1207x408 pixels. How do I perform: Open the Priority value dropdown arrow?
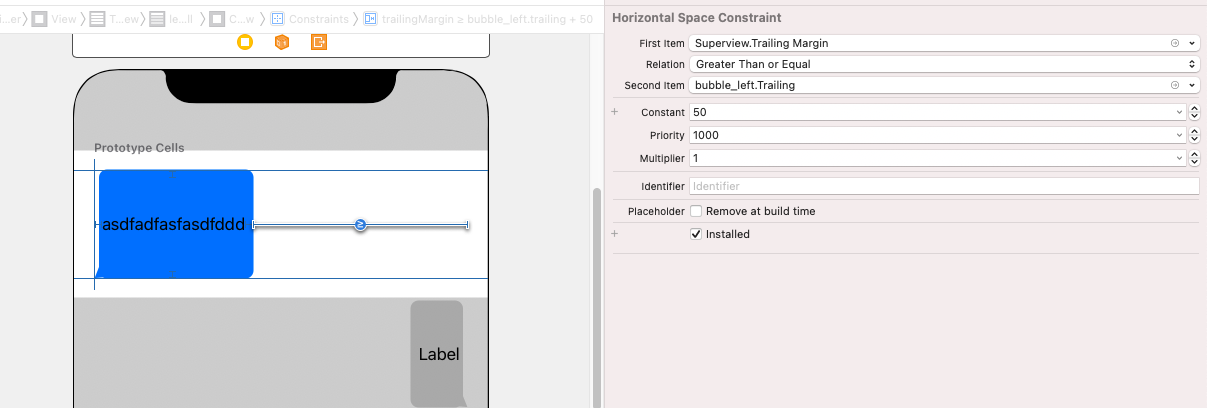tap(1181, 135)
